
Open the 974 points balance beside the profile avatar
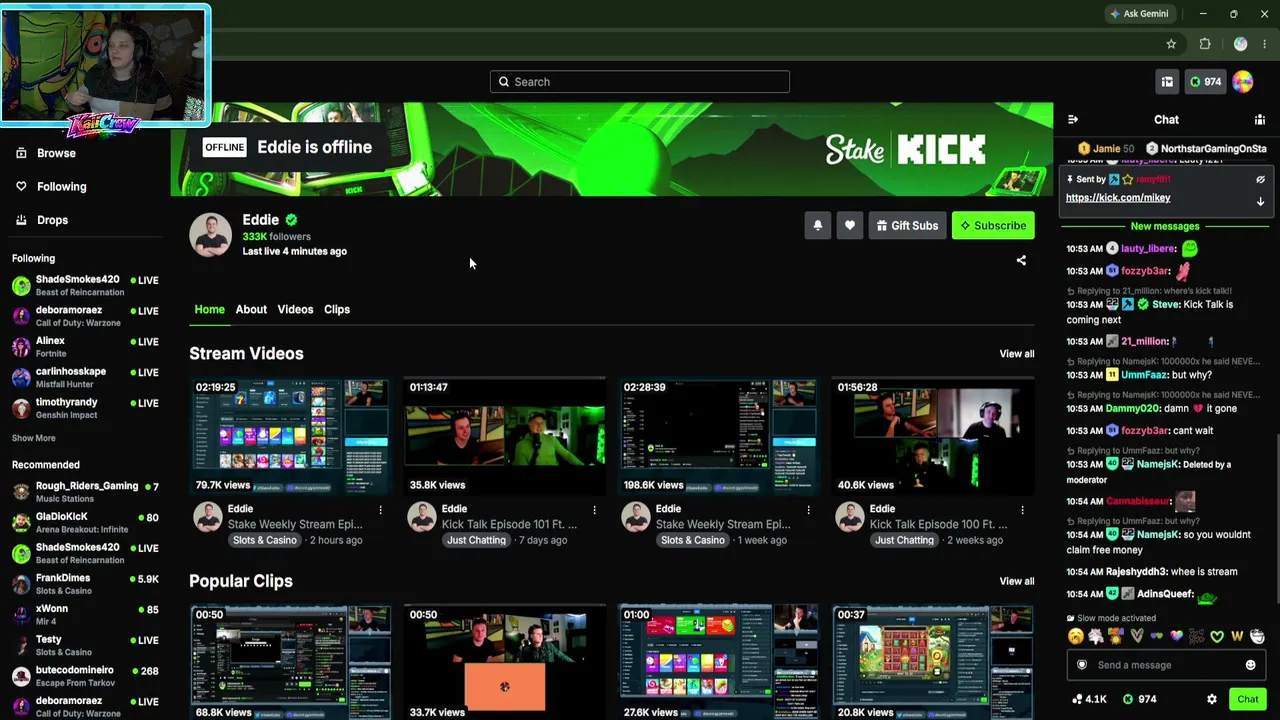[x=1205, y=82]
